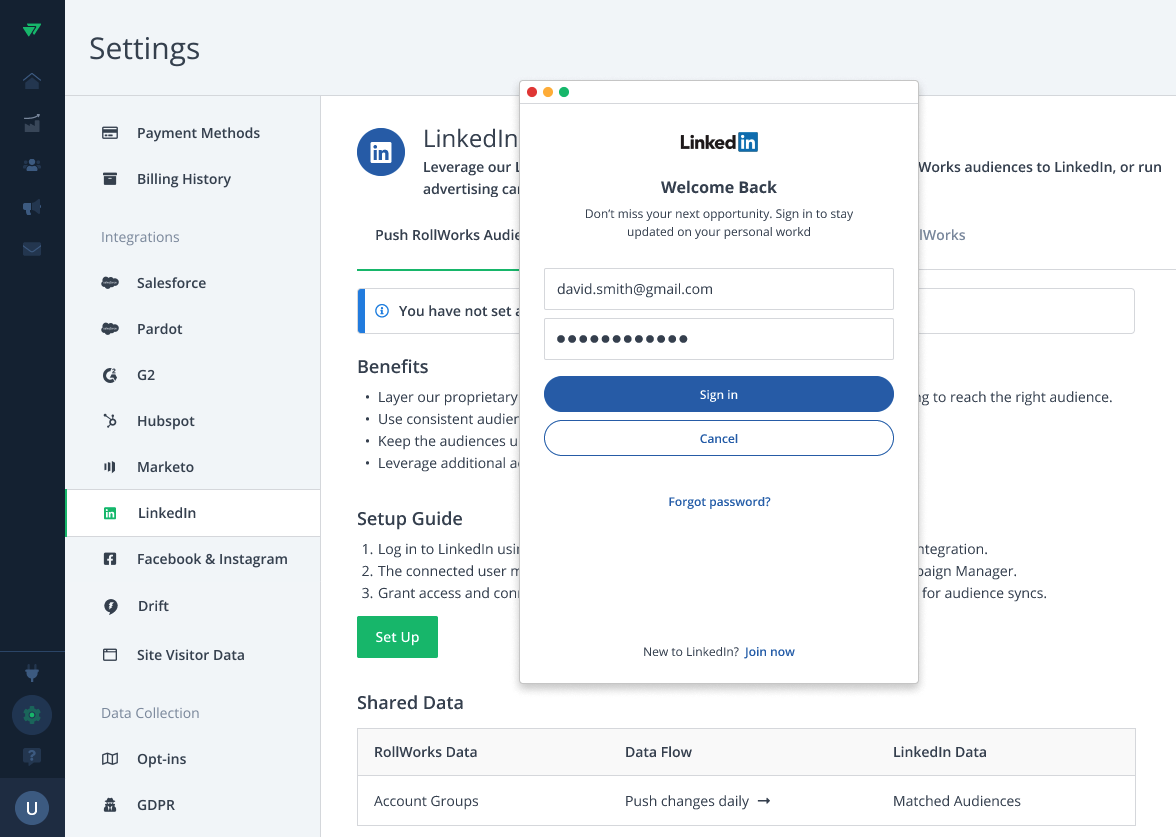Maximize the popup with the green dot
This screenshot has width=1176, height=837.
[x=564, y=92]
